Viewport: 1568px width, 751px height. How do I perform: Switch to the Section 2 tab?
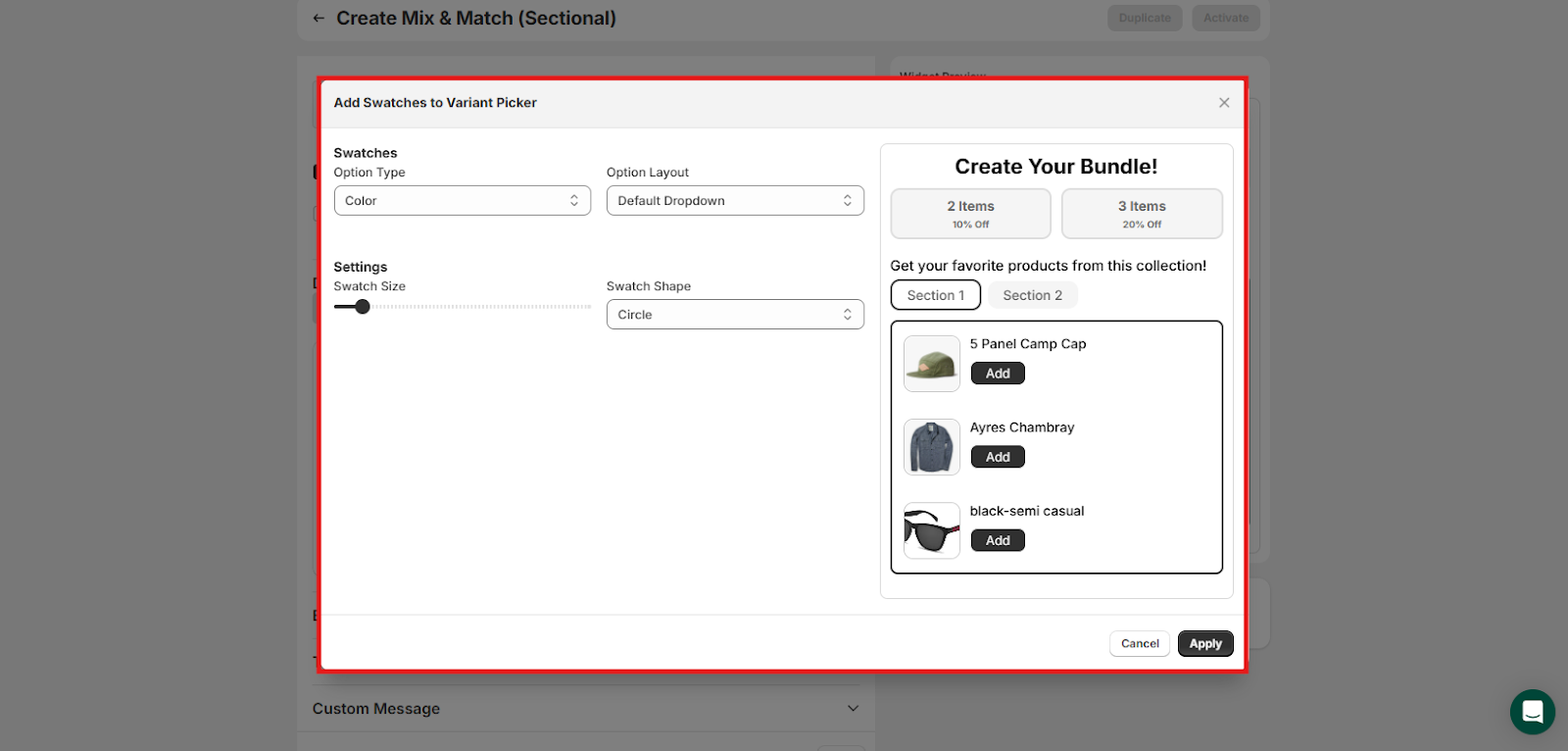1032,295
